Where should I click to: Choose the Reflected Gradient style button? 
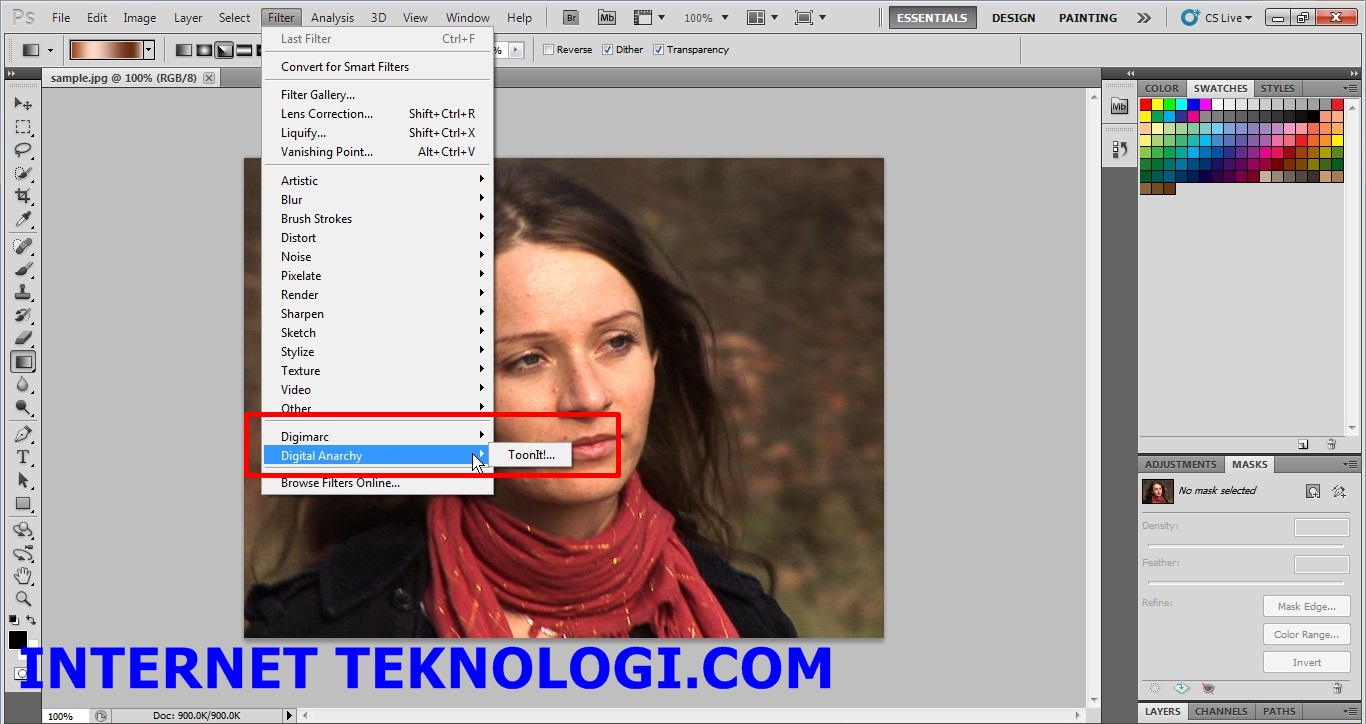243,50
